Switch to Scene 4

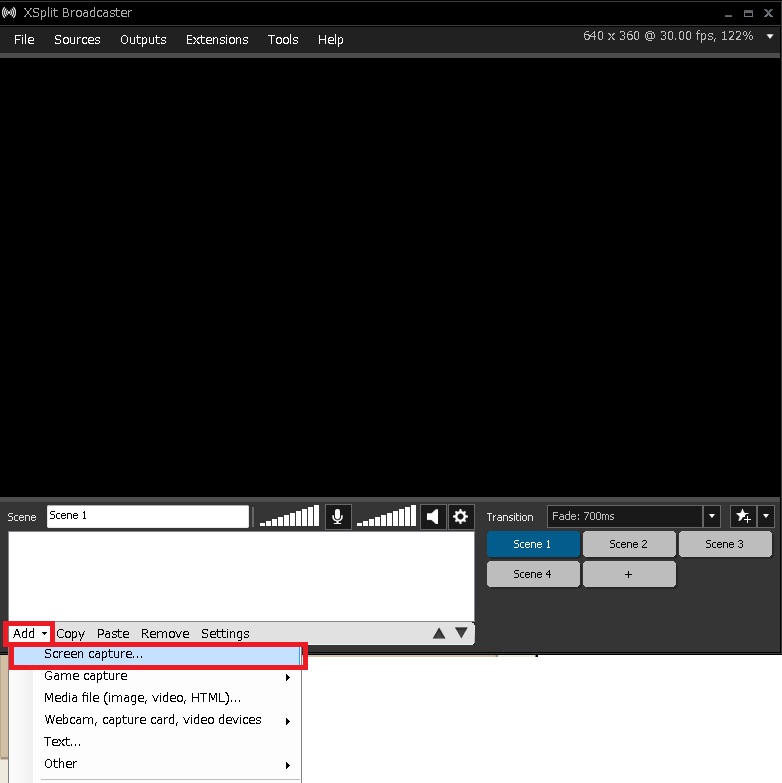pyautogui.click(x=532, y=574)
